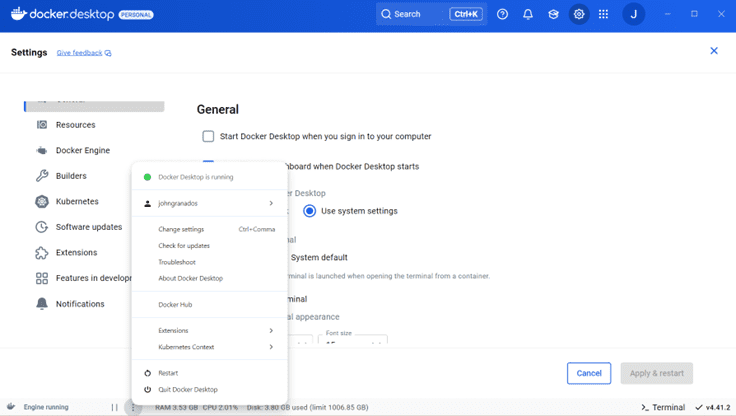Screen dimensions: 736x416
Task: Open the Terminal button in the status bar
Action: (x=663, y=407)
